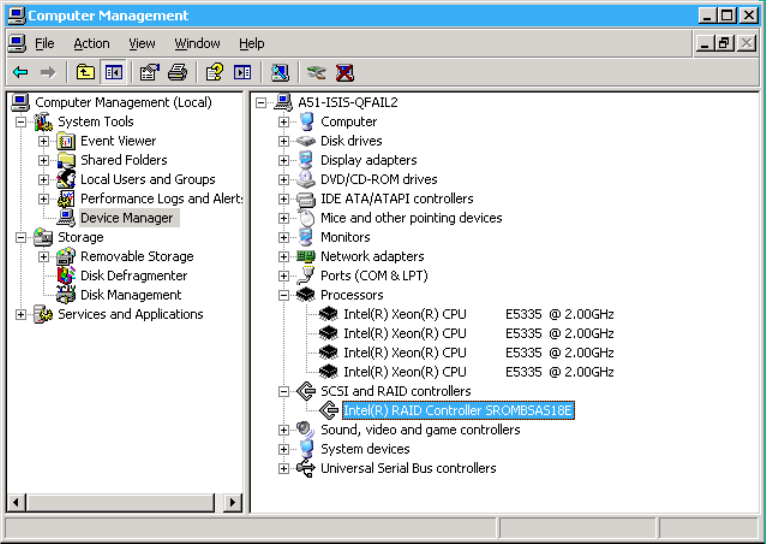Expand the Monitors category
Screen dimensions: 766x544
pyautogui.click(x=283, y=237)
